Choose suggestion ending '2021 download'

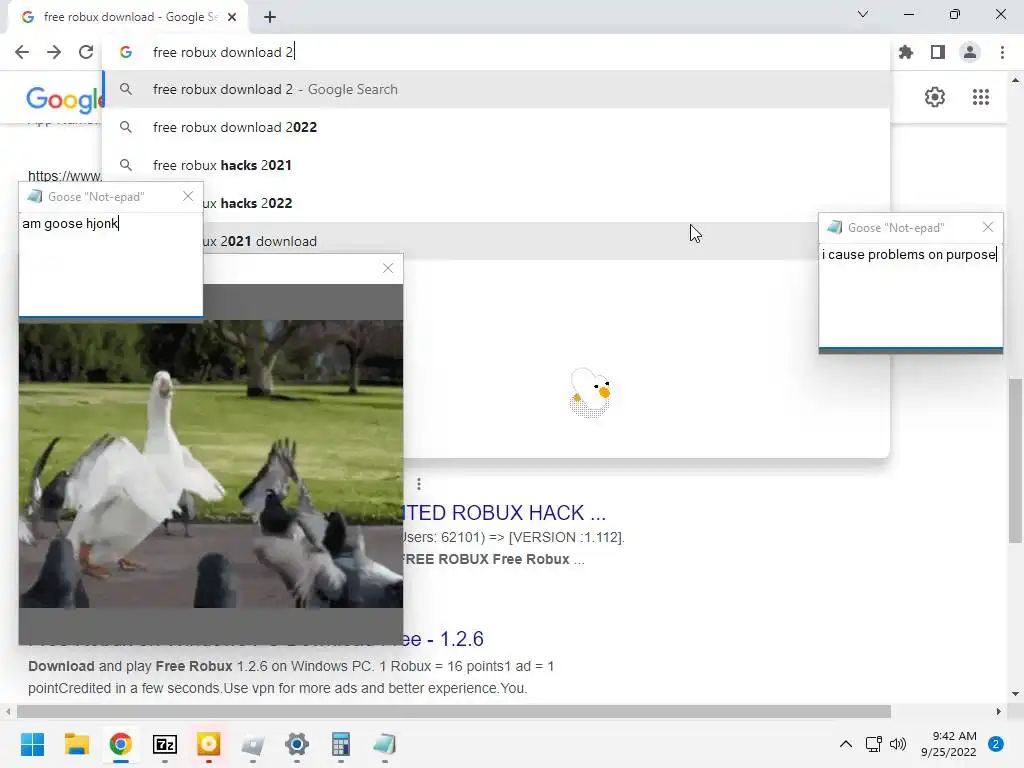[x=509, y=241]
